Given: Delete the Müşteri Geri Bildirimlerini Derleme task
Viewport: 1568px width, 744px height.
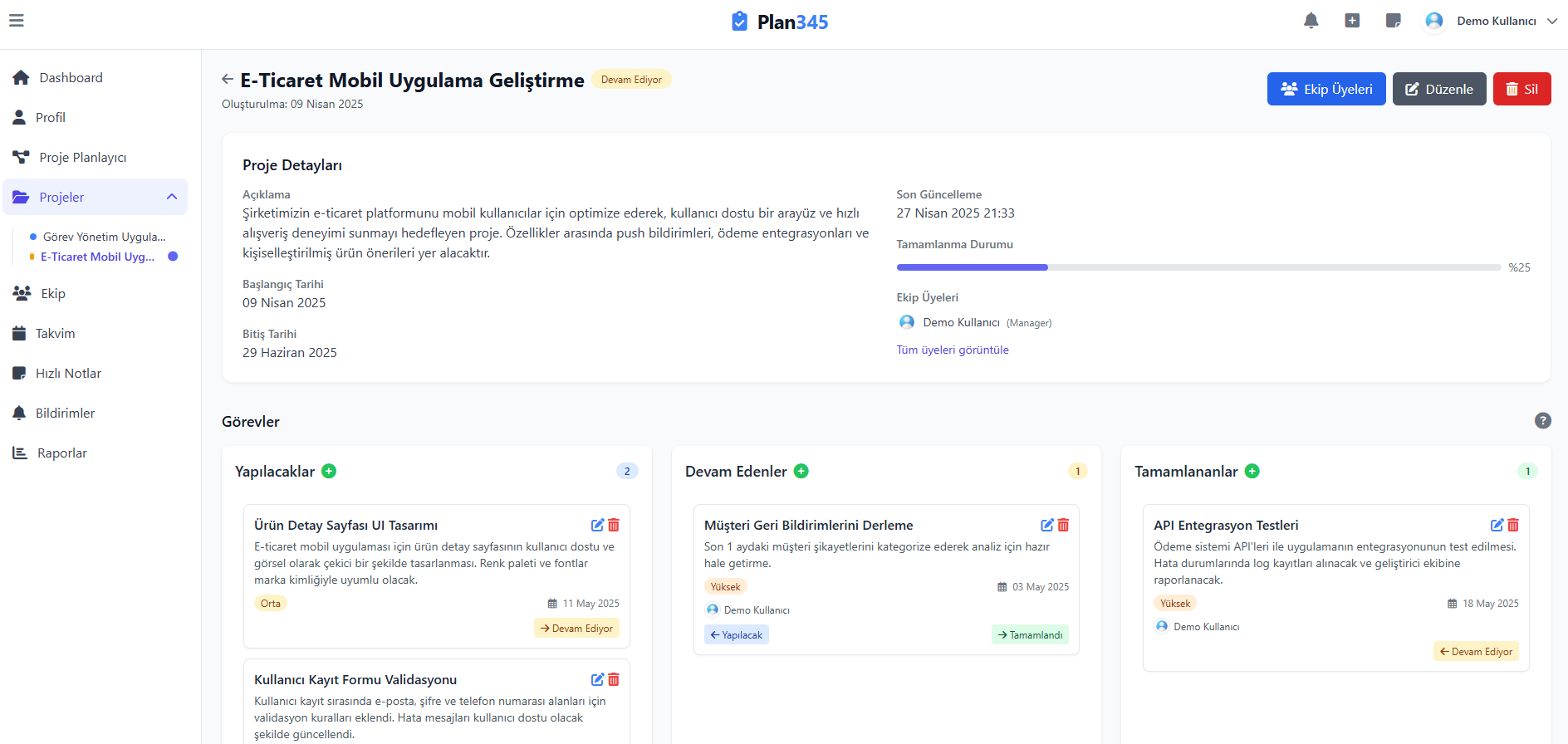Looking at the screenshot, I should (1063, 525).
